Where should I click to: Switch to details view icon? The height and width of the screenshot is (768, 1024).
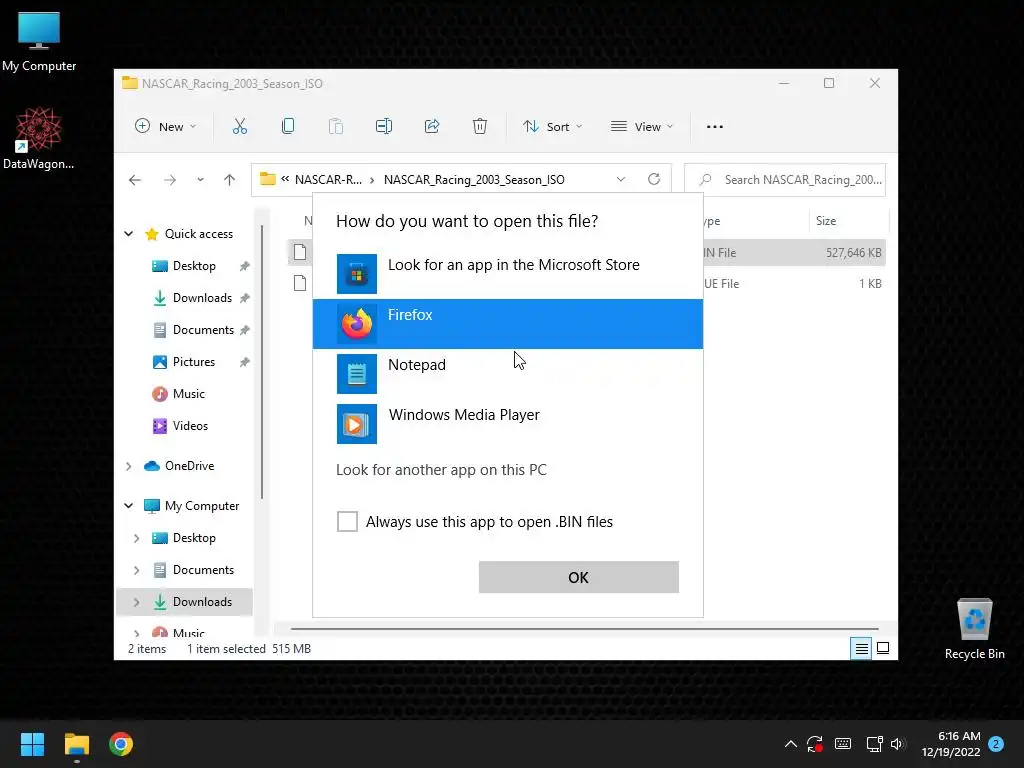click(861, 648)
